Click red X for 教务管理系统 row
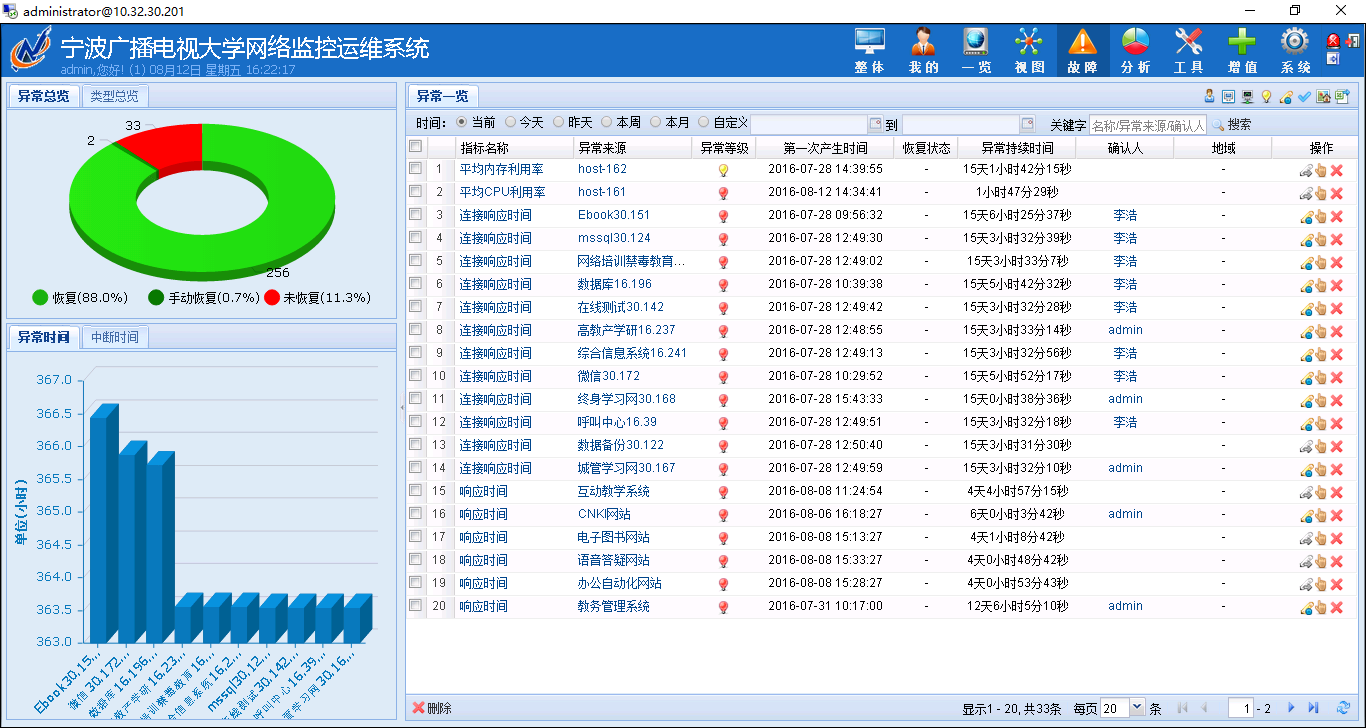 (x=1336, y=607)
